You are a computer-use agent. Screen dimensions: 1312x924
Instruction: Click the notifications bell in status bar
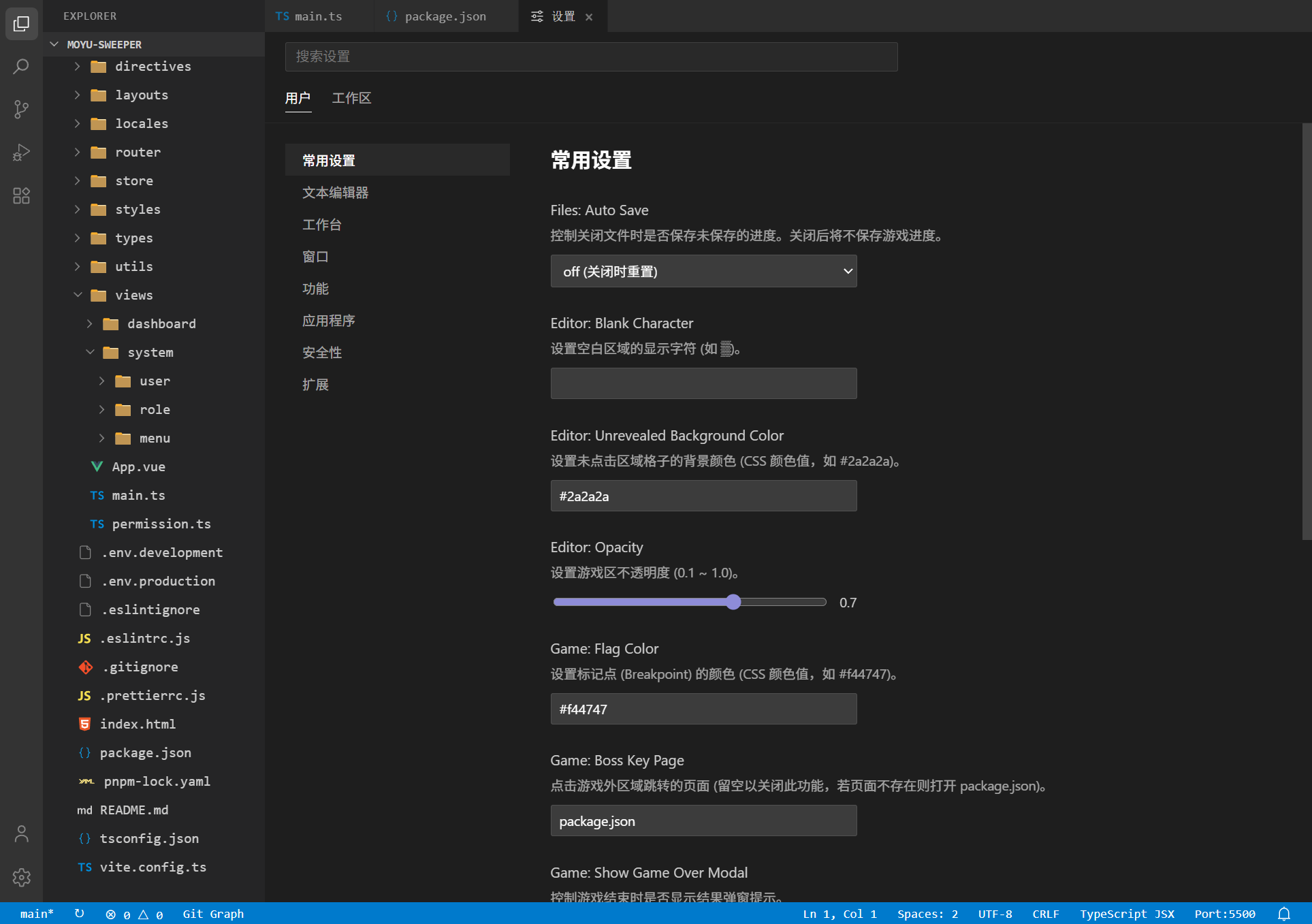coord(1283,914)
